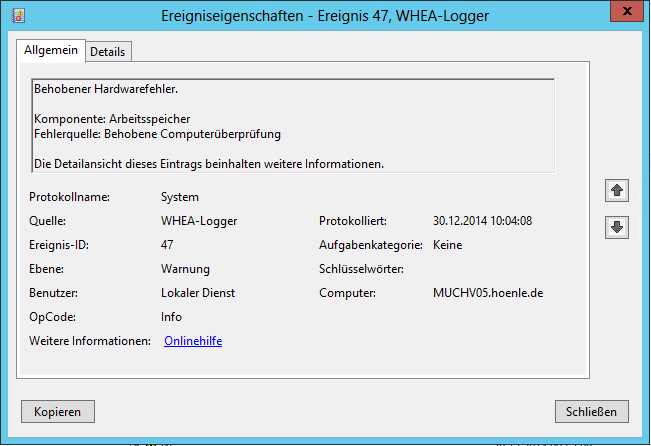Click the 'Ebene:' label
Screen dimensions: 651x446
46,269
